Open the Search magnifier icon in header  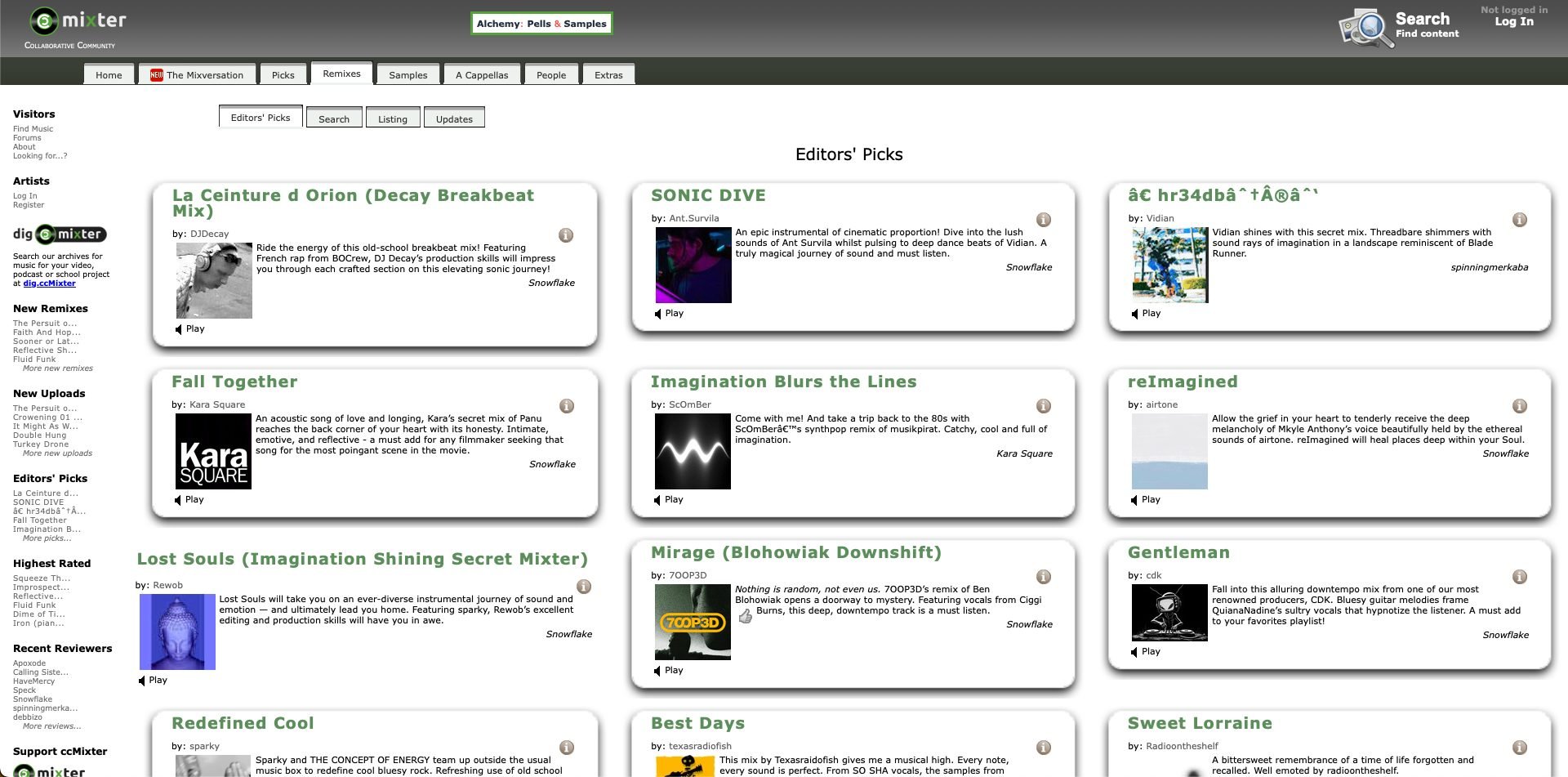1365,28
